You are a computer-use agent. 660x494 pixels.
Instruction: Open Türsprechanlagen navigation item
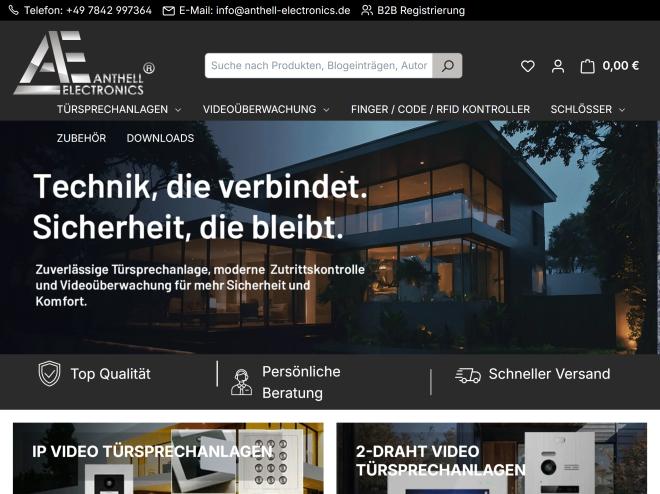pyautogui.click(x=112, y=109)
